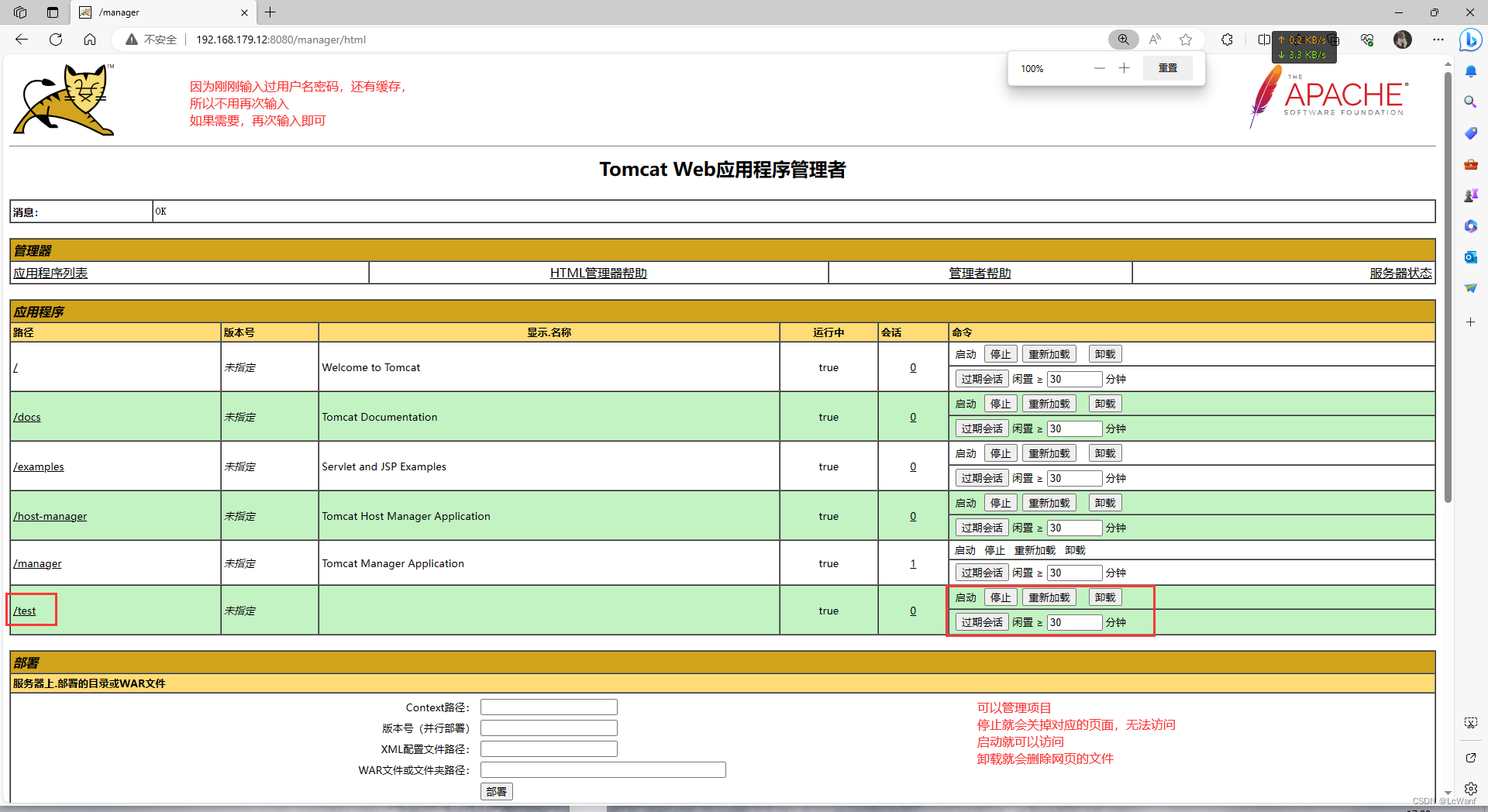Select the /manager browser tab

coord(163,12)
